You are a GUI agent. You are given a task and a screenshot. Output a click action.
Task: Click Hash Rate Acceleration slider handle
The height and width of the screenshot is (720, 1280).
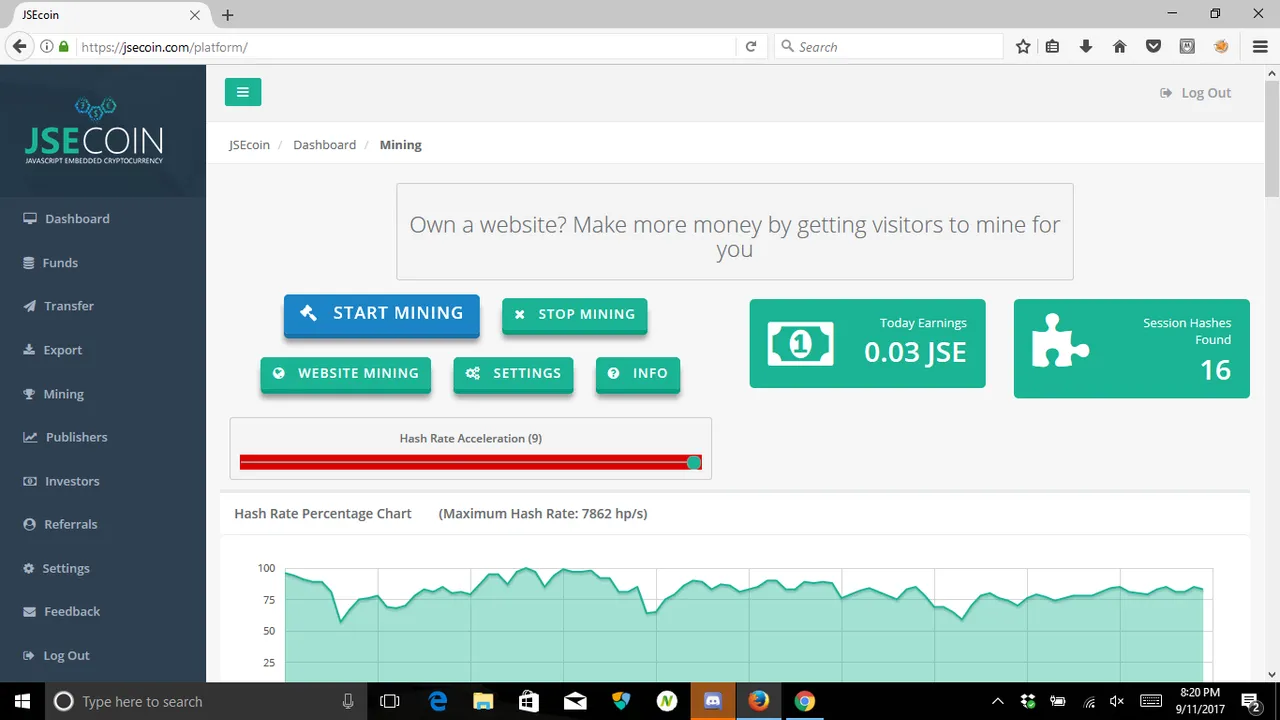(x=694, y=462)
